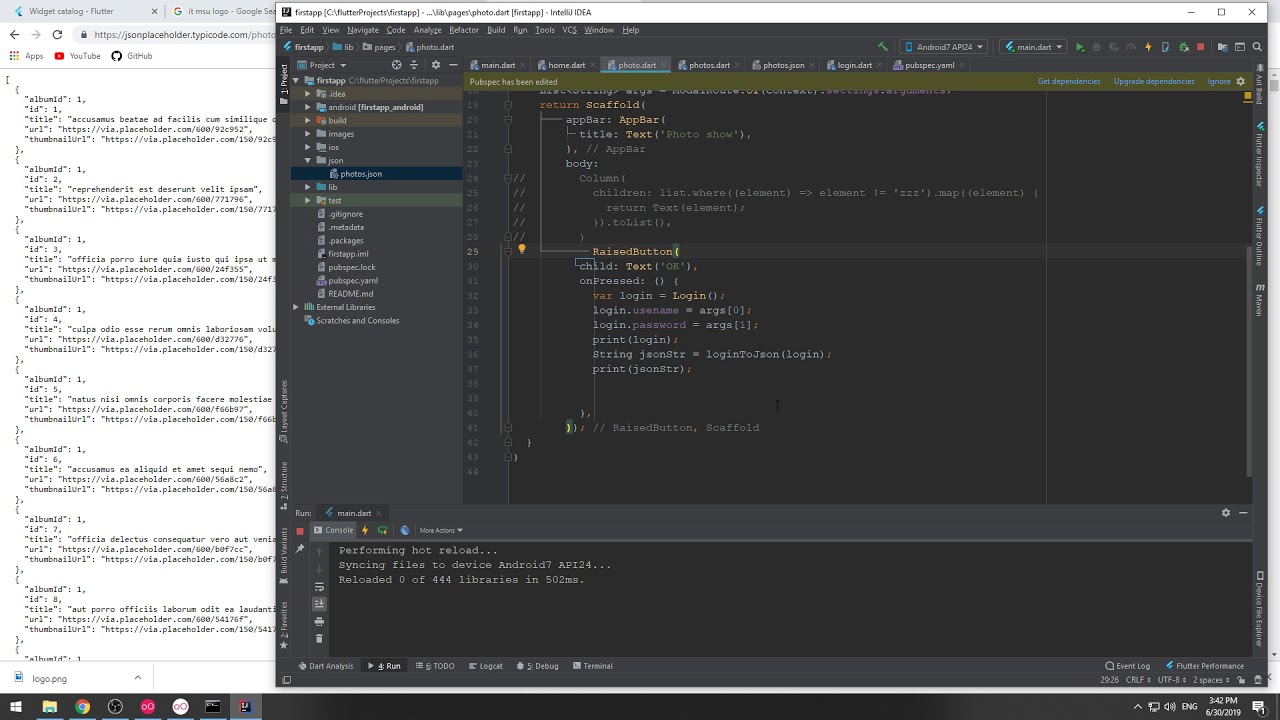The image size is (1280, 720).
Task: Open the Android7 API24 device dropdown
Action: tap(944, 47)
